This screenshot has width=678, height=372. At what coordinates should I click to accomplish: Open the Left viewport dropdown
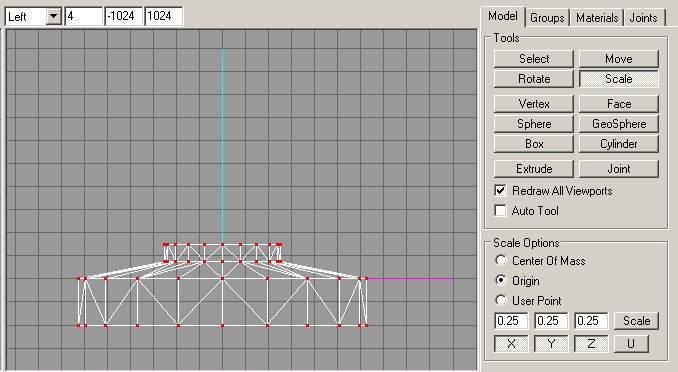tap(54, 16)
